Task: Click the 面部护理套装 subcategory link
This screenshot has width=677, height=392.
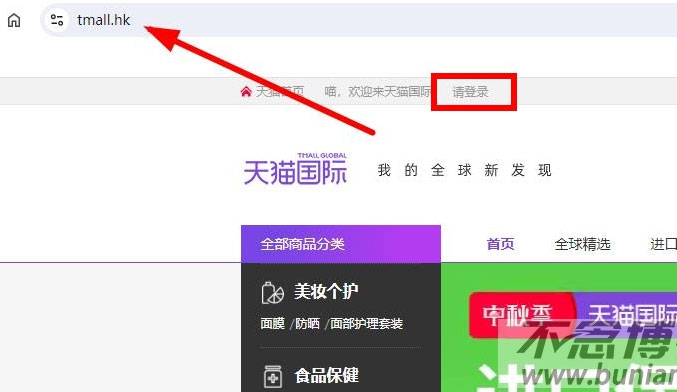Action: pyautogui.click(x=366, y=323)
